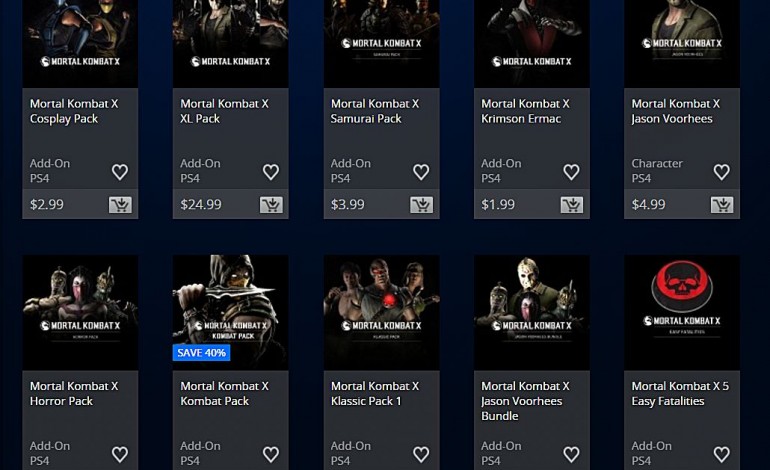
Task: Click the SAVE 40% badge on Kombat Pack
Action: click(201, 353)
